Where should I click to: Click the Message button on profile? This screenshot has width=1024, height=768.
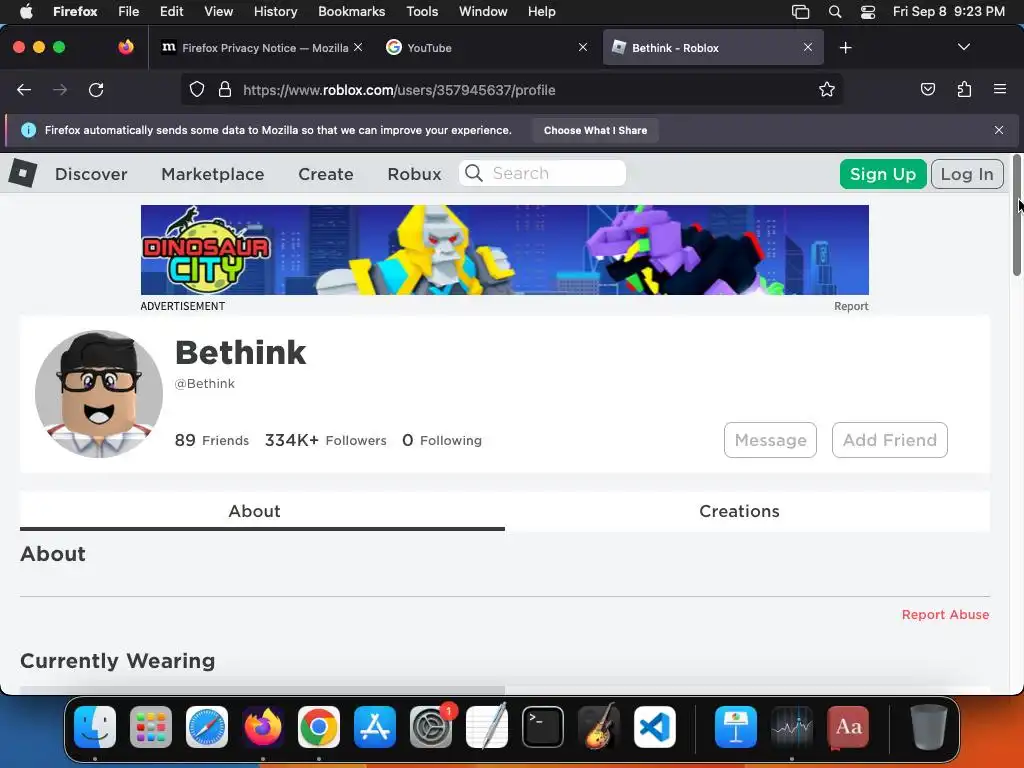pos(770,440)
